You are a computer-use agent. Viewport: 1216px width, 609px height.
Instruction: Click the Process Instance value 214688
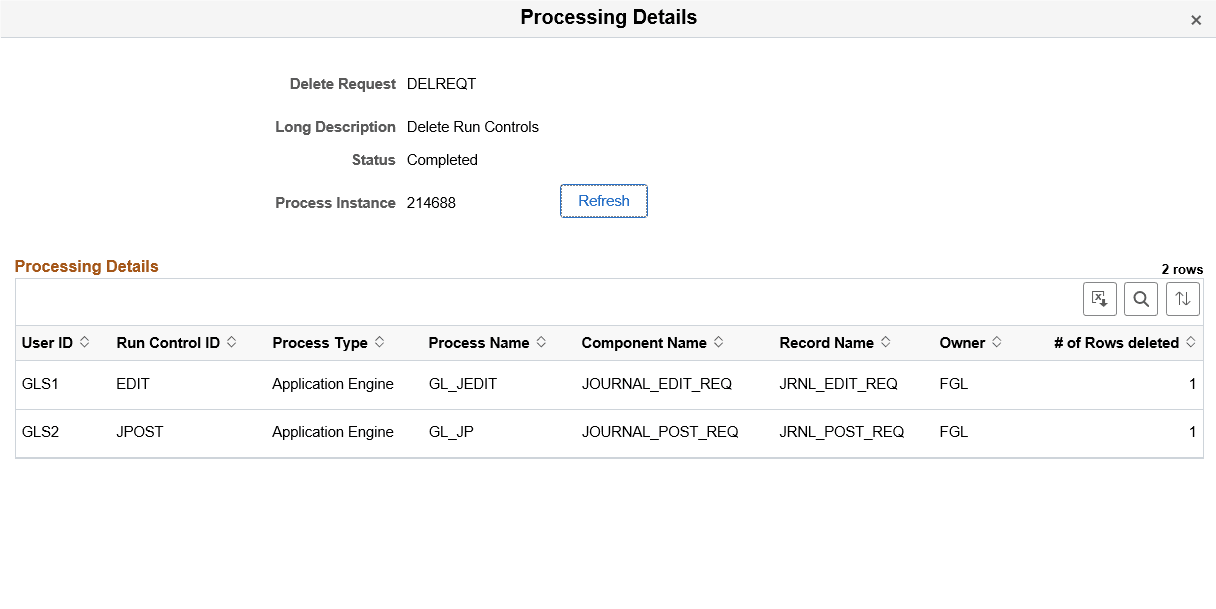click(x=433, y=202)
